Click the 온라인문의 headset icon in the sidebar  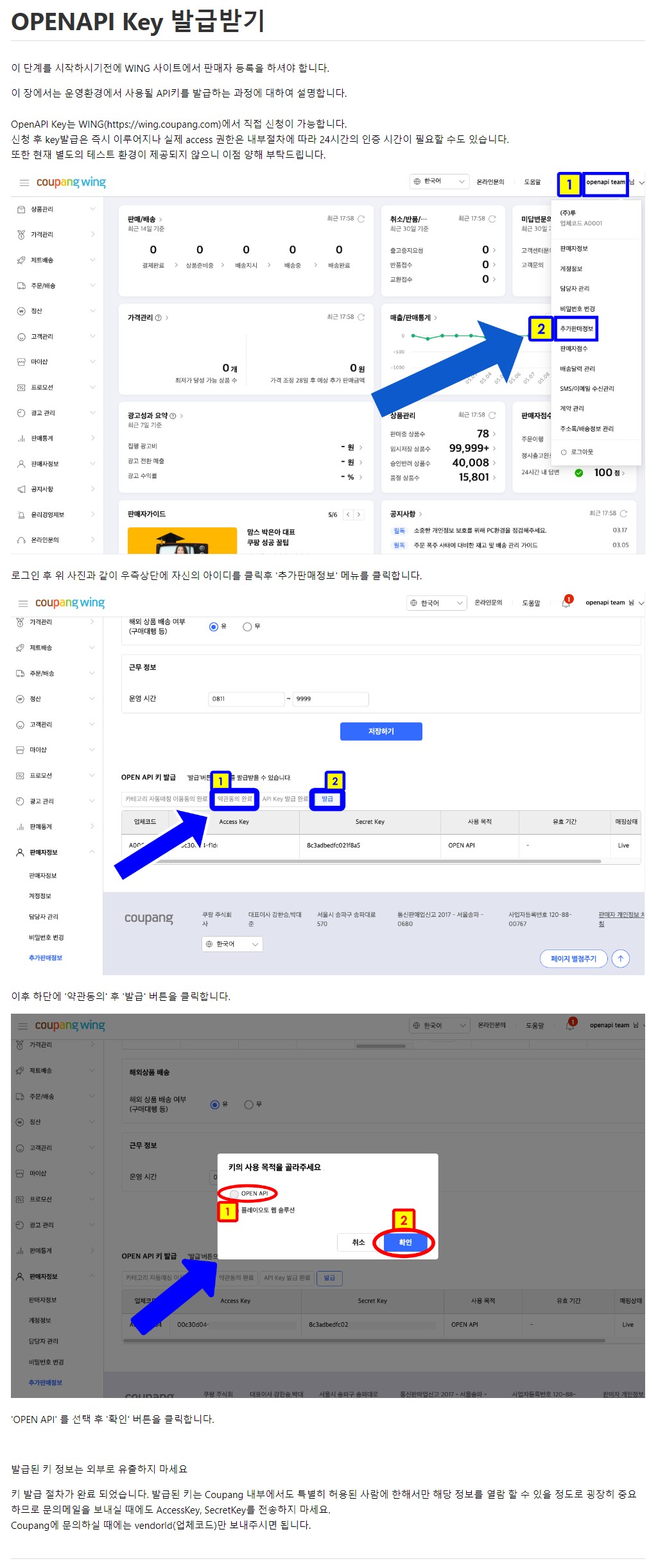(x=21, y=540)
